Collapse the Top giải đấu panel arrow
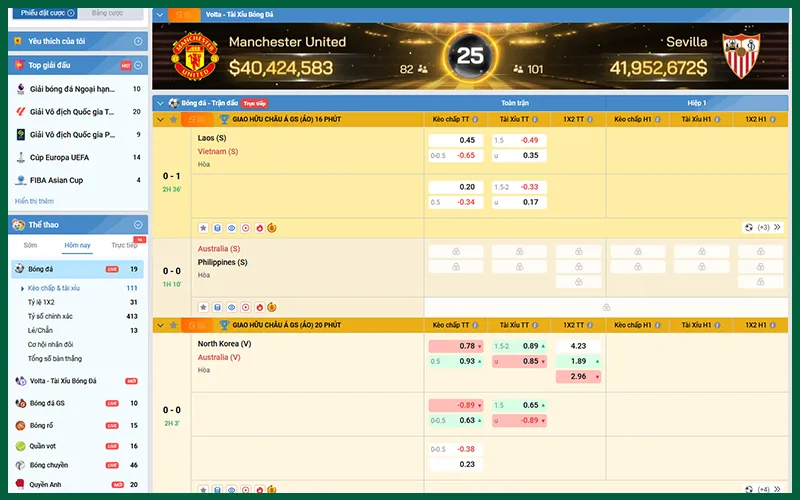Viewport: 800px width, 500px height. click(x=138, y=65)
